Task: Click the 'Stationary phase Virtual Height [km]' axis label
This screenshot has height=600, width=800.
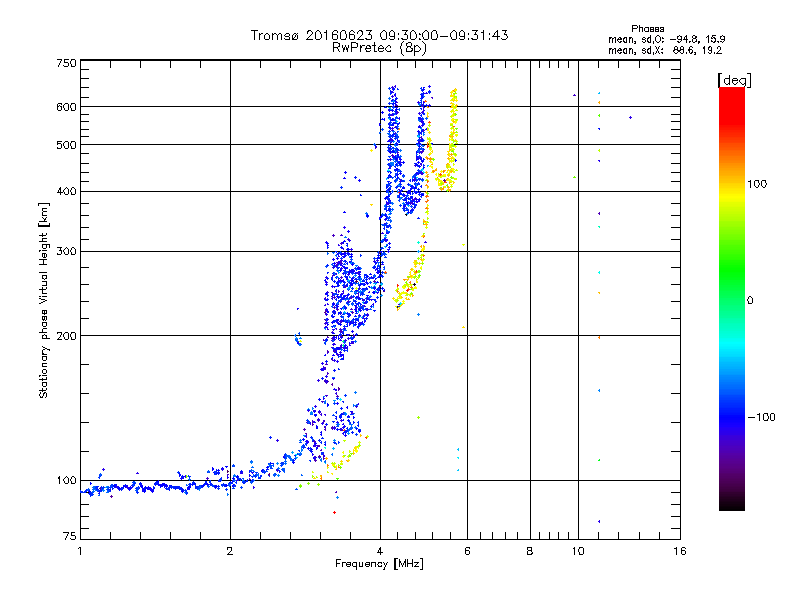Action: coord(43,301)
